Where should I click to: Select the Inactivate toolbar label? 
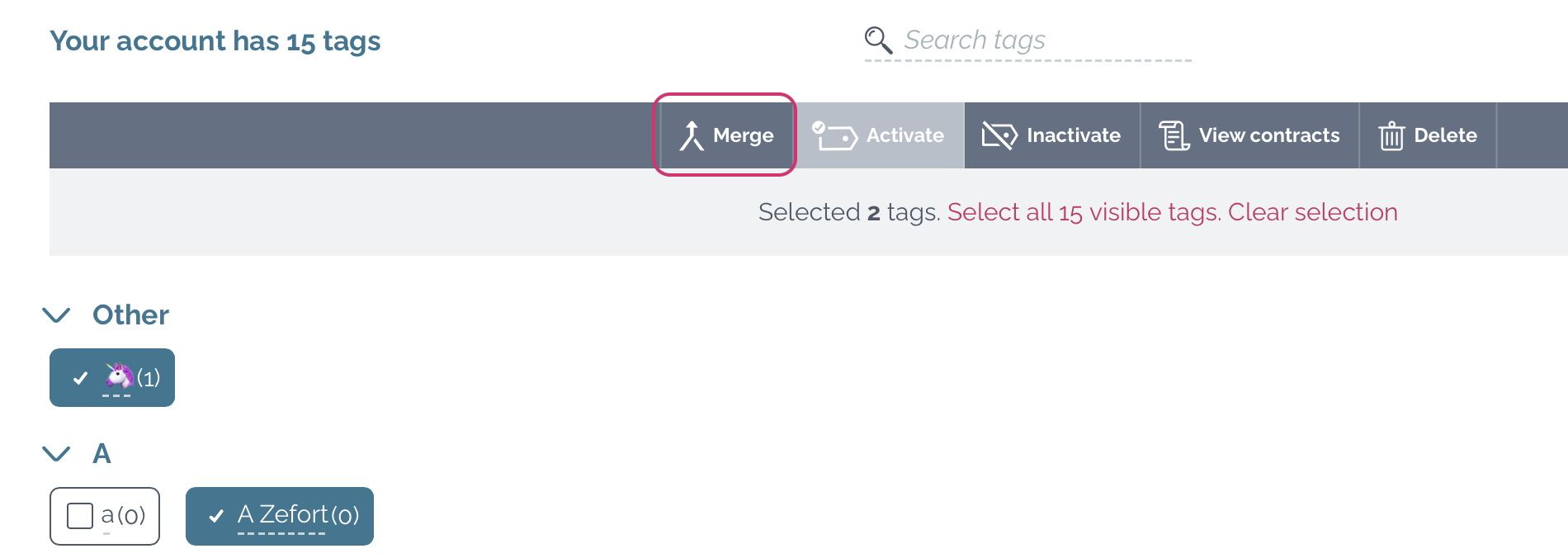(x=1074, y=135)
